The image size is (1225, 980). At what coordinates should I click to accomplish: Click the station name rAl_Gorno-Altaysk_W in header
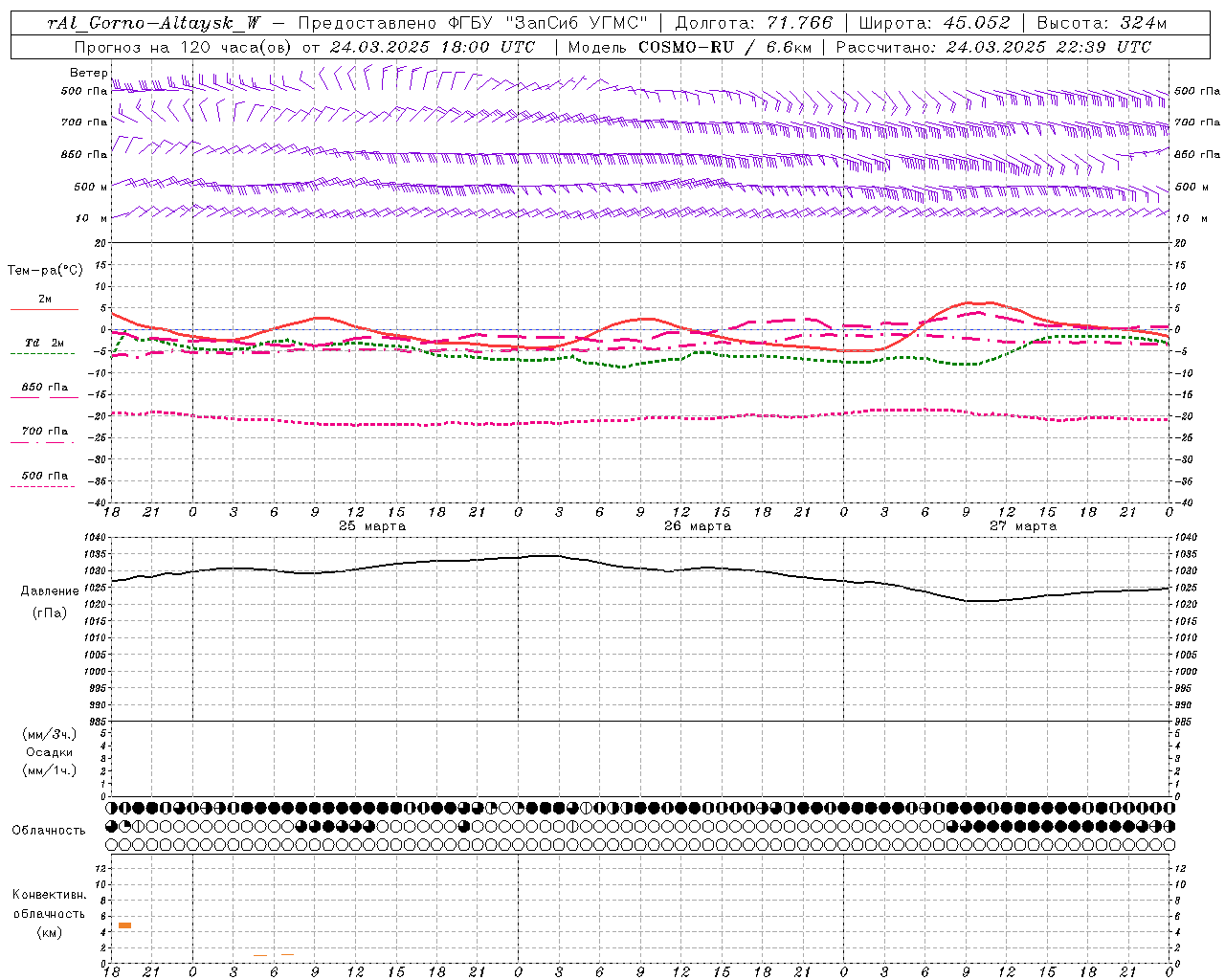click(x=154, y=23)
